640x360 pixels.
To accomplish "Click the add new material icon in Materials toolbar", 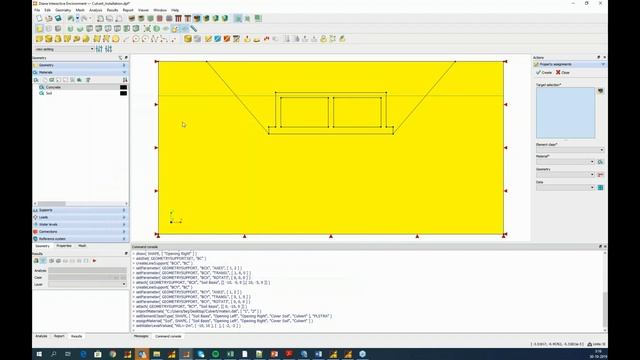I will pos(36,80).
